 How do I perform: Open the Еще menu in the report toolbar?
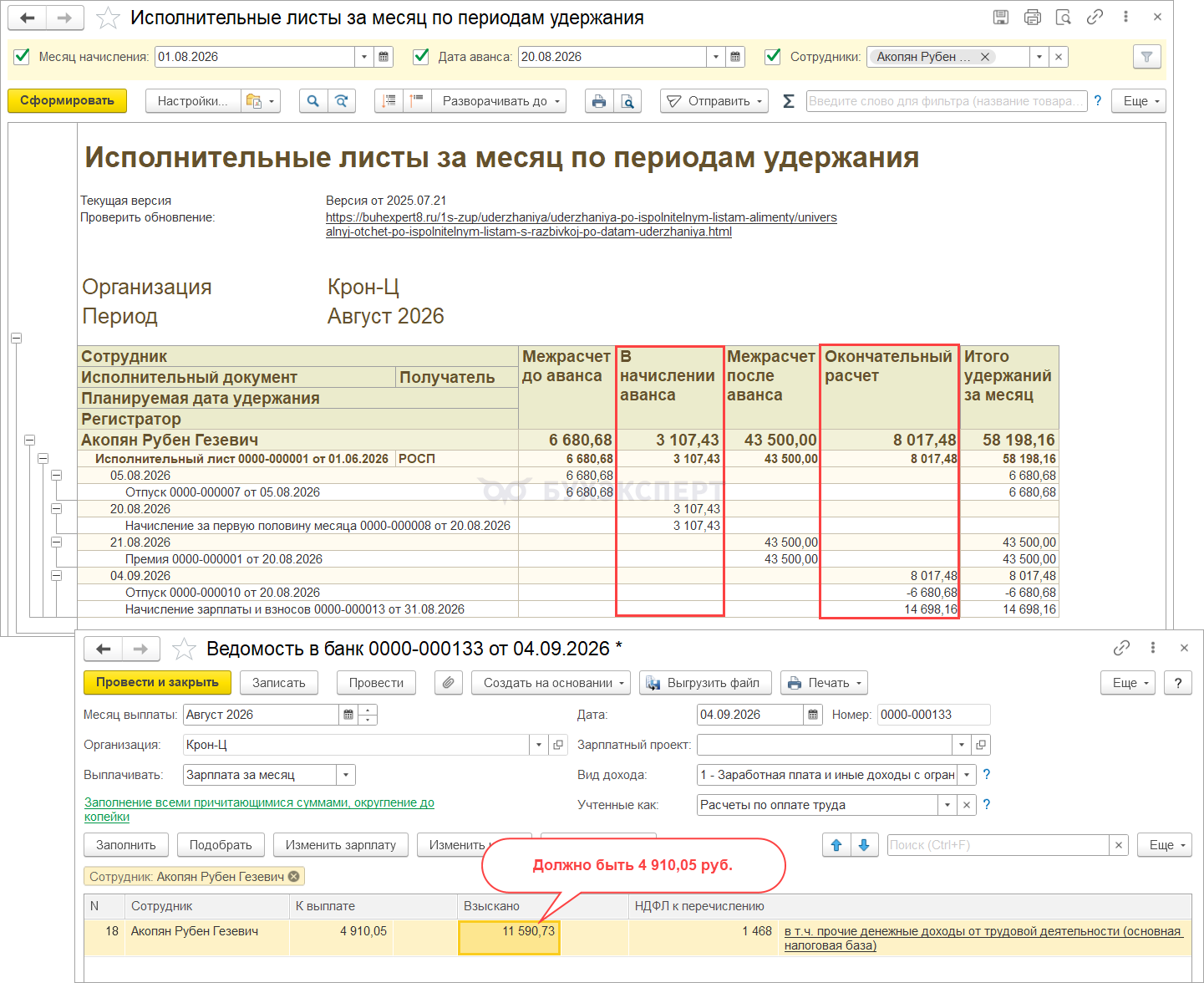click(1139, 101)
